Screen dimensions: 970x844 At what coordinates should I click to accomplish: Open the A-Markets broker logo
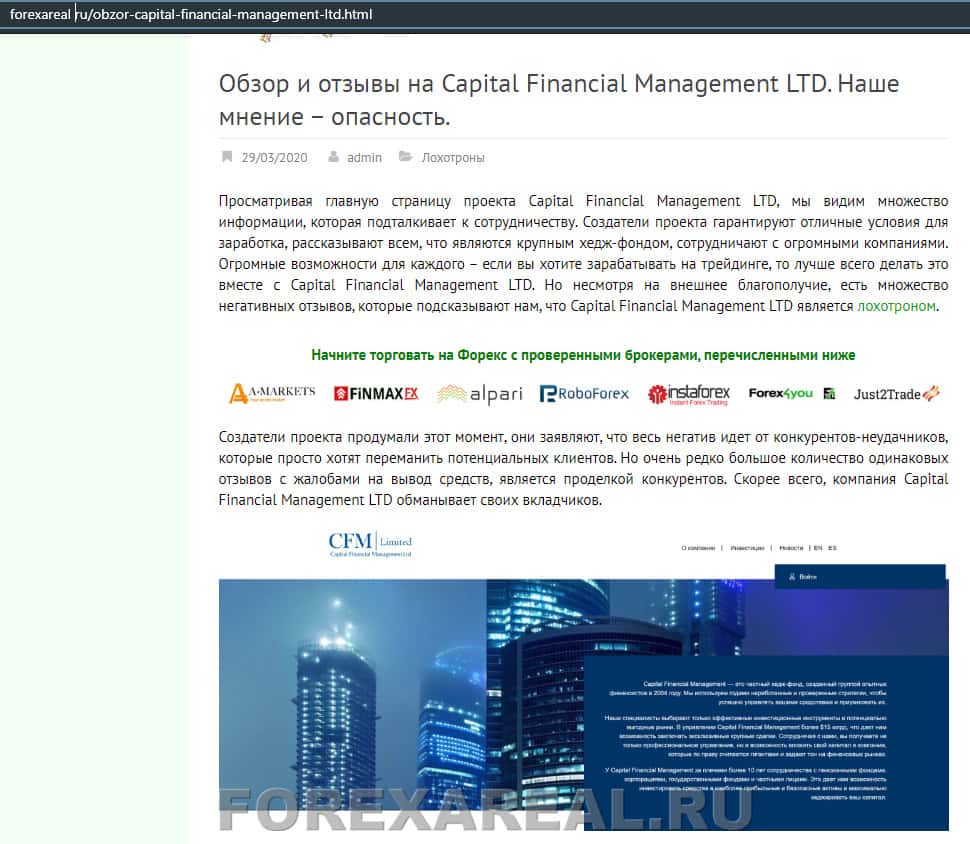[x=272, y=394]
